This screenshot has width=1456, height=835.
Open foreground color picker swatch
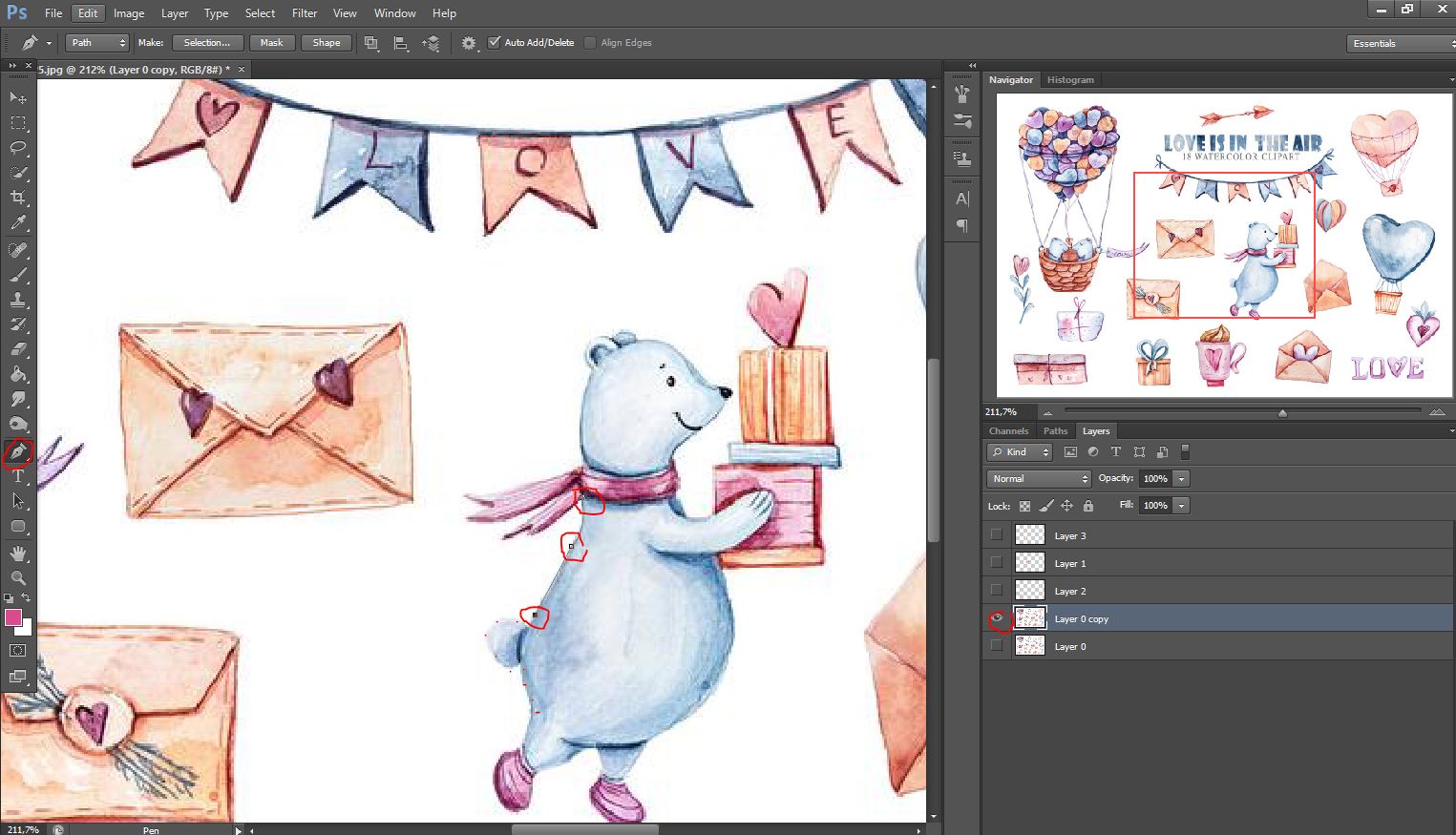pyautogui.click(x=13, y=618)
